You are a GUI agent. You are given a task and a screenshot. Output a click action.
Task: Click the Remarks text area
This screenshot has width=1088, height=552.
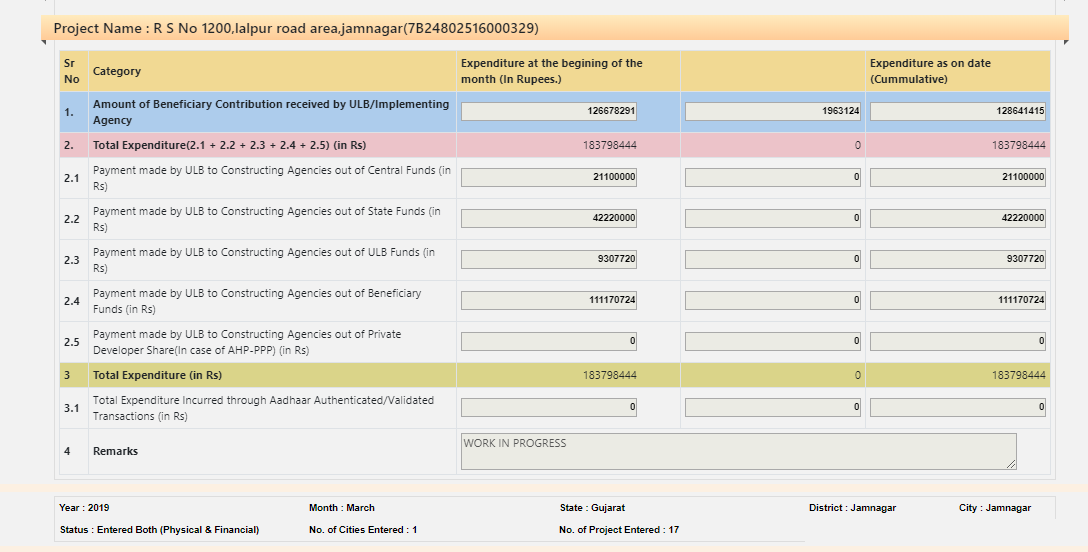[x=736, y=451]
